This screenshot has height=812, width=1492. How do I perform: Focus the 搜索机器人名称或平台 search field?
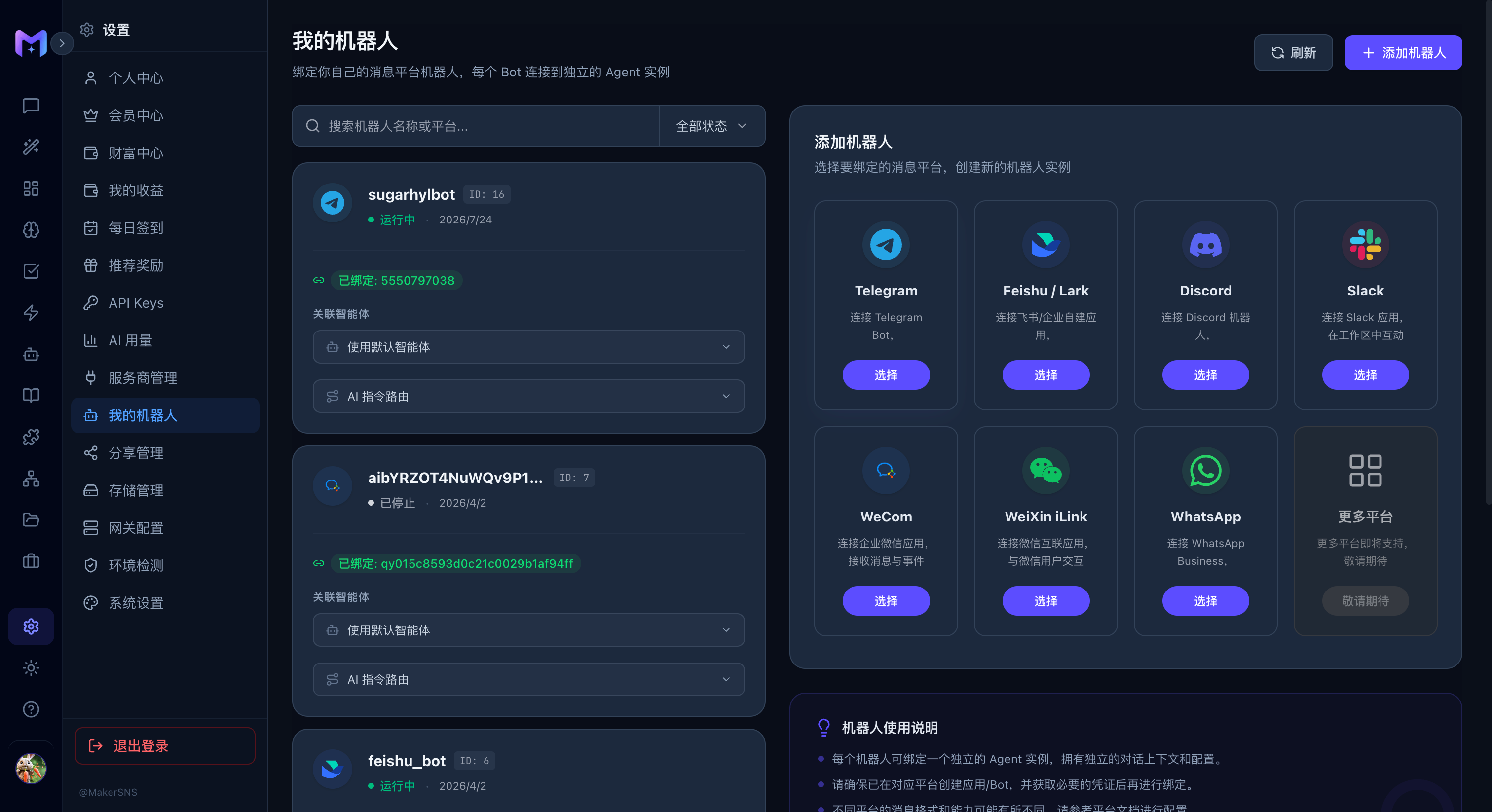[476, 126]
